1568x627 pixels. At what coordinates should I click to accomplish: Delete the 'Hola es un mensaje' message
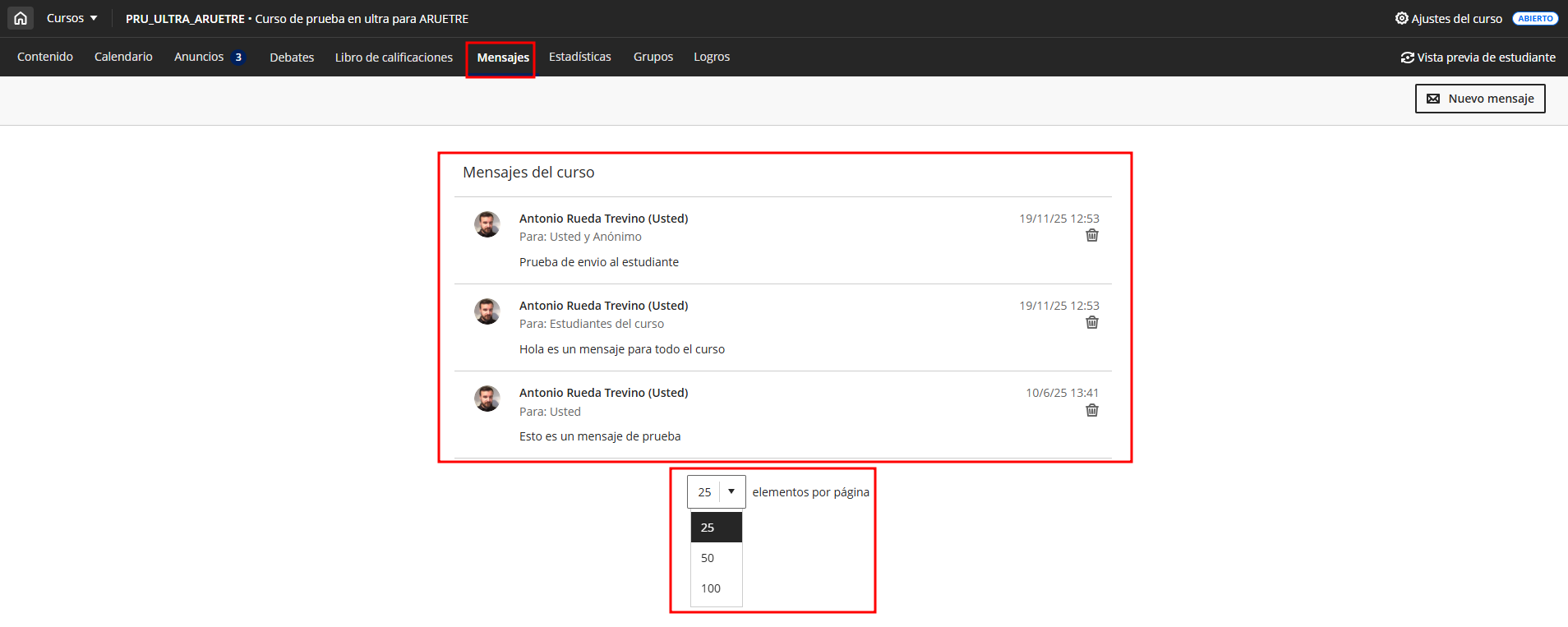pos(1091,323)
